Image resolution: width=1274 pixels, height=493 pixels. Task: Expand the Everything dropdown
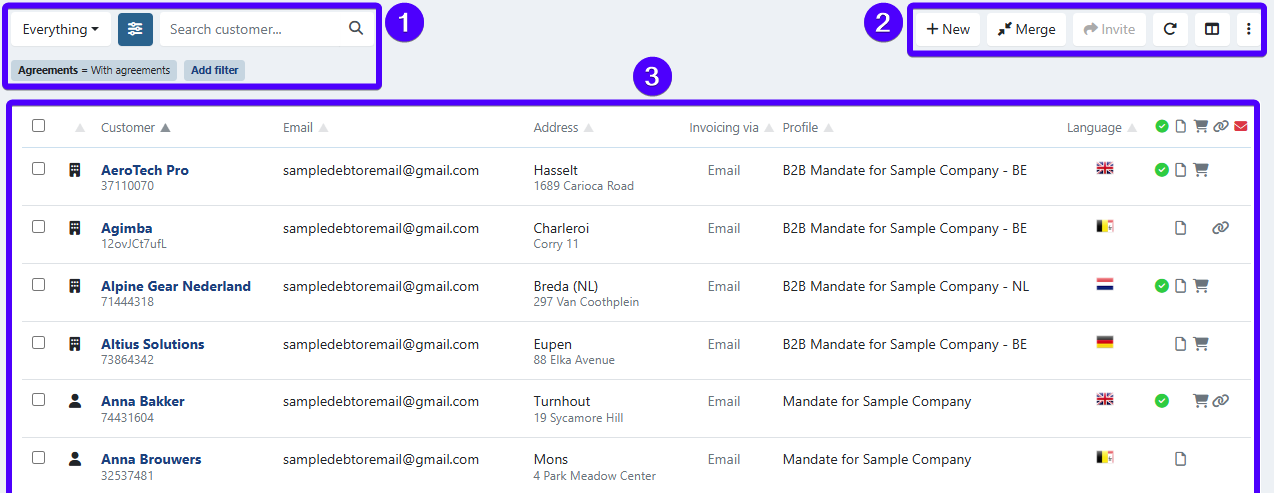coord(60,29)
